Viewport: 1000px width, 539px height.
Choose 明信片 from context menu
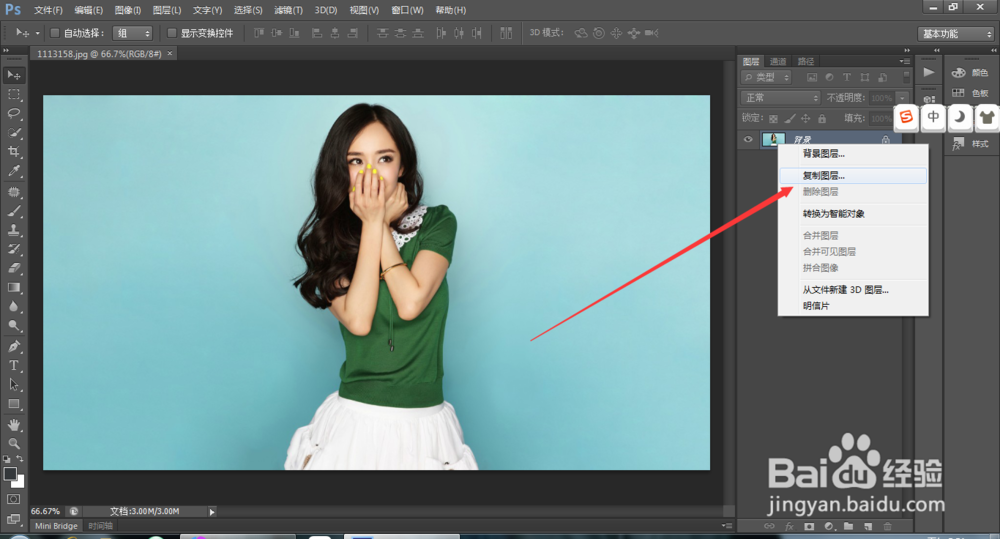(853, 306)
